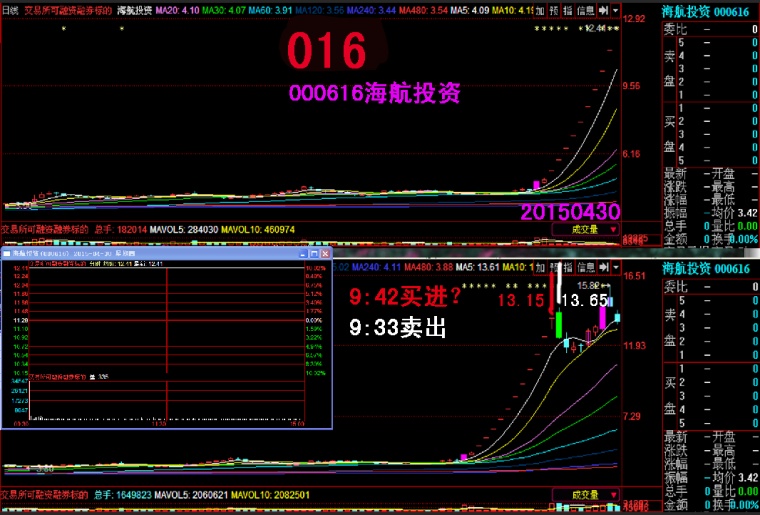Click the 指 indicator button in upper chart
Image resolution: width=760 pixels, height=515 pixels.
(568, 10)
